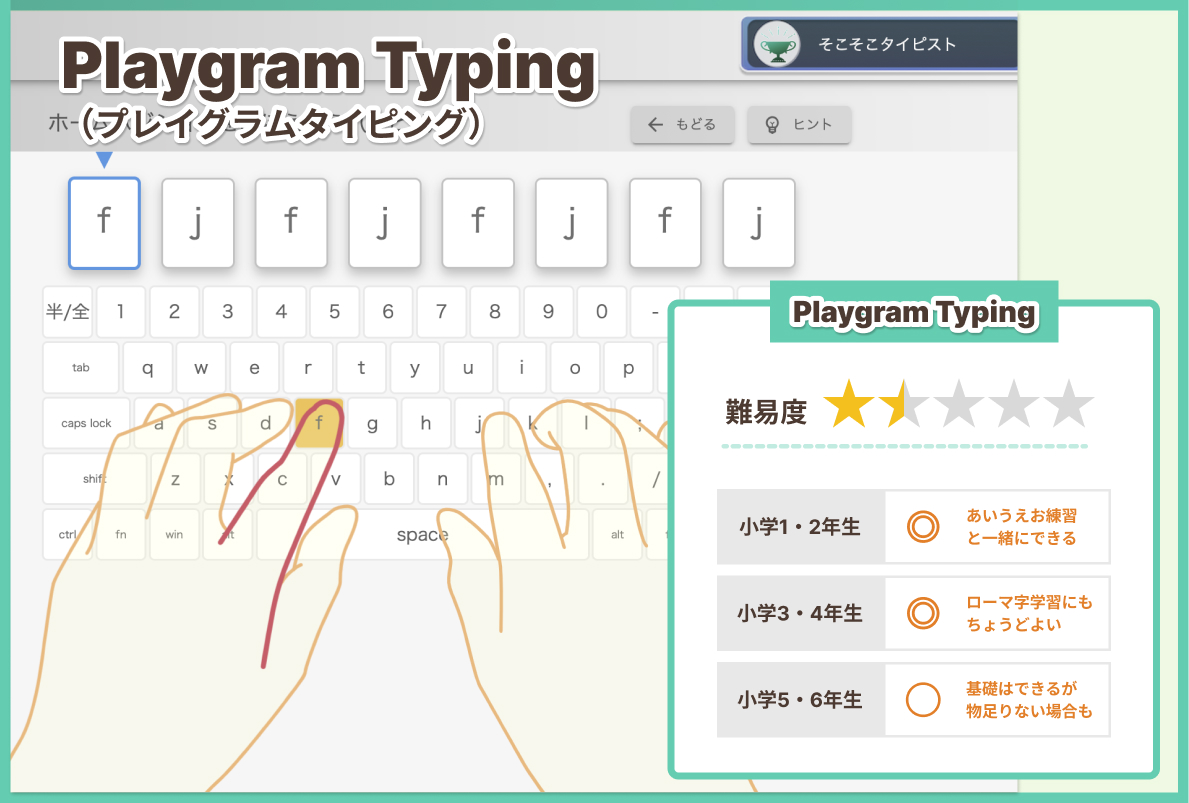The height and width of the screenshot is (803, 1189).
Task: Click the w key
Action: pyautogui.click(x=201, y=368)
